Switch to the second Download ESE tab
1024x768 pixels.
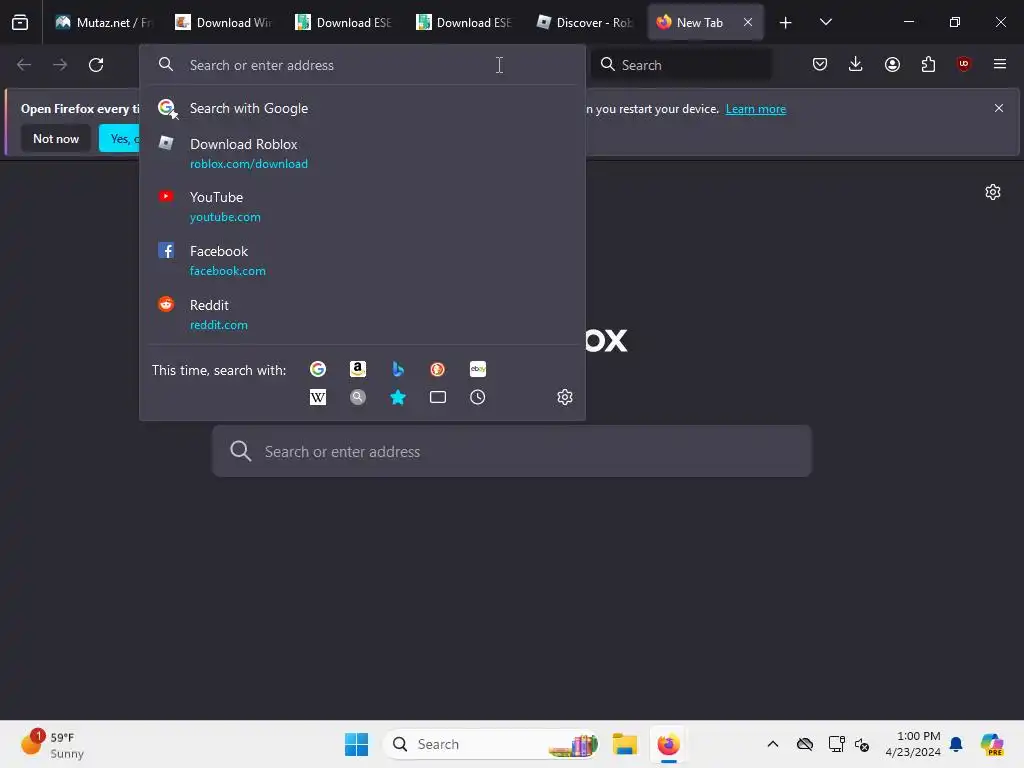tap(463, 23)
